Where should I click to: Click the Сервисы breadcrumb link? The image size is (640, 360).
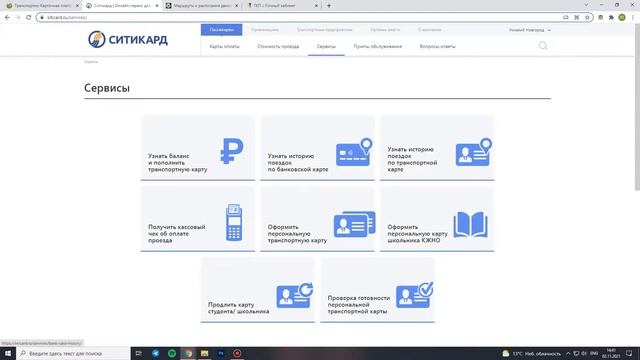(91, 62)
